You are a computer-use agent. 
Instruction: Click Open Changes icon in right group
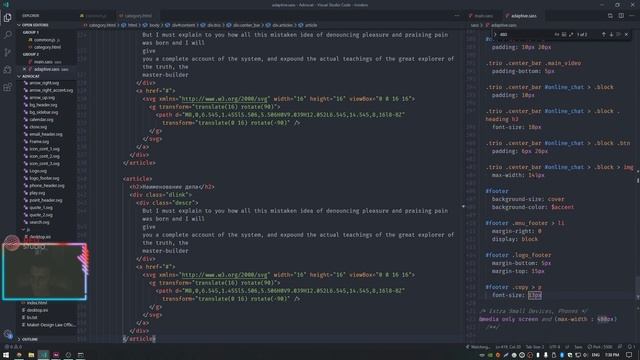click(x=610, y=16)
